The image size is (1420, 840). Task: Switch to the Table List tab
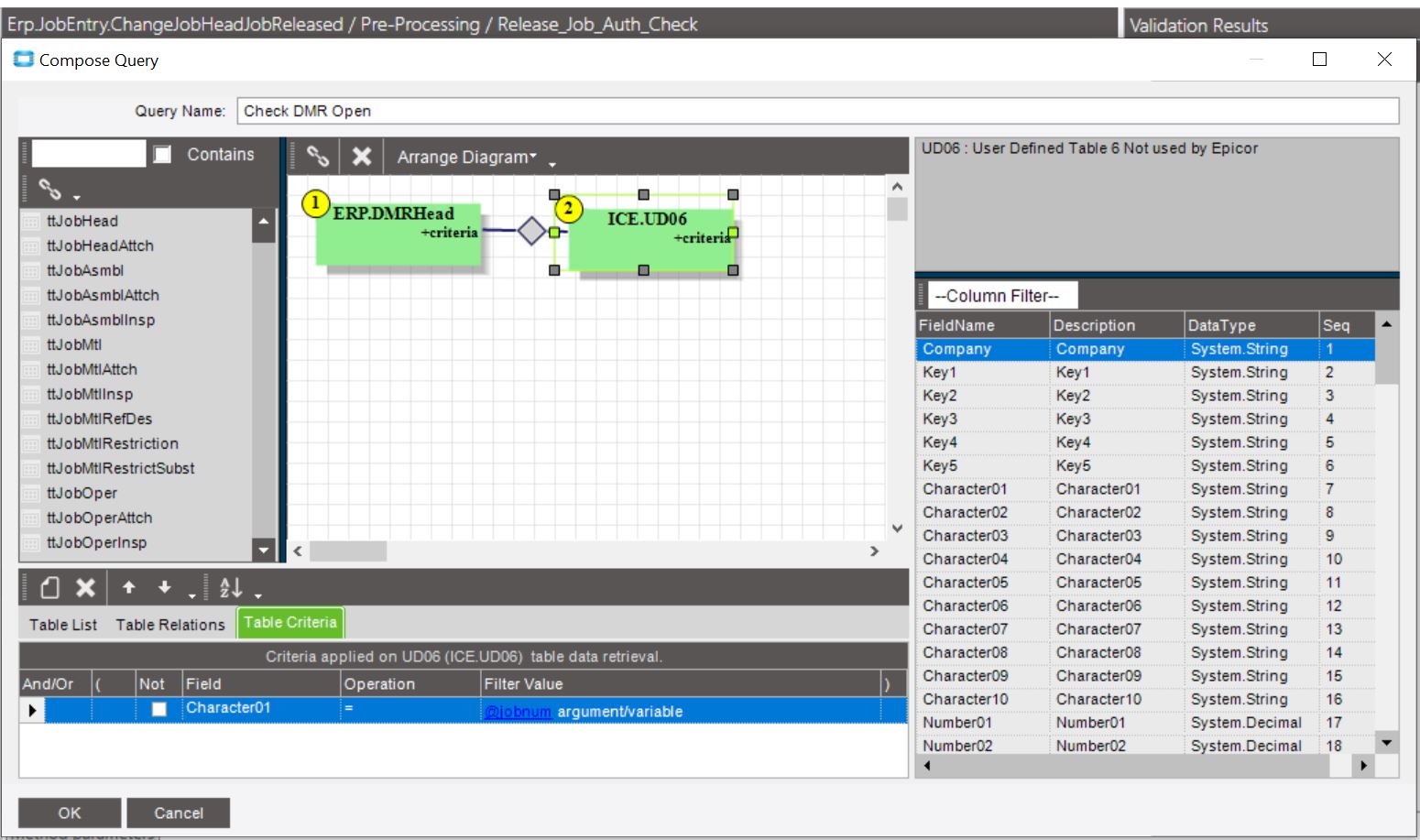point(63,625)
